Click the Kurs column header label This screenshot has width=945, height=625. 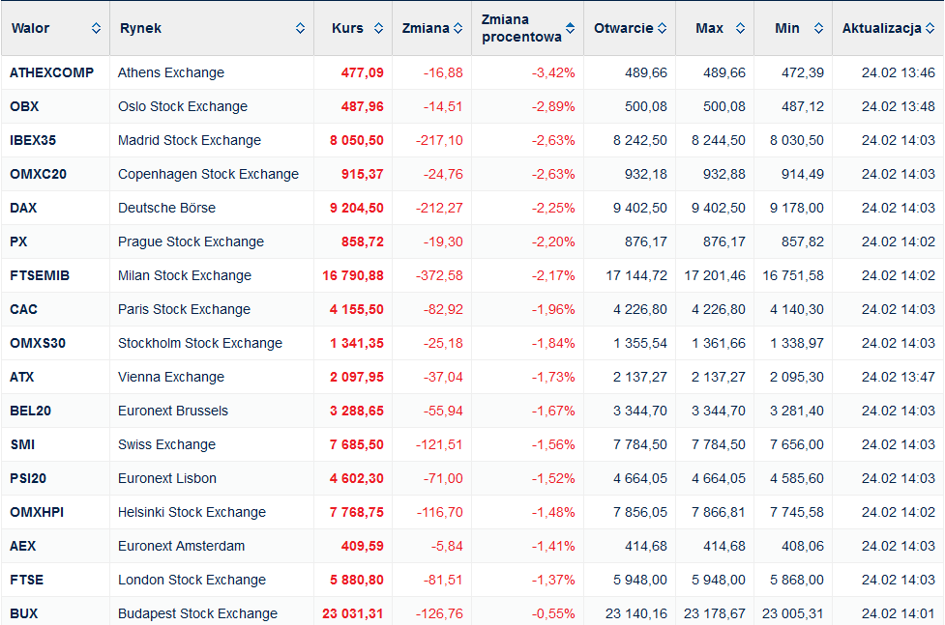pos(347,28)
